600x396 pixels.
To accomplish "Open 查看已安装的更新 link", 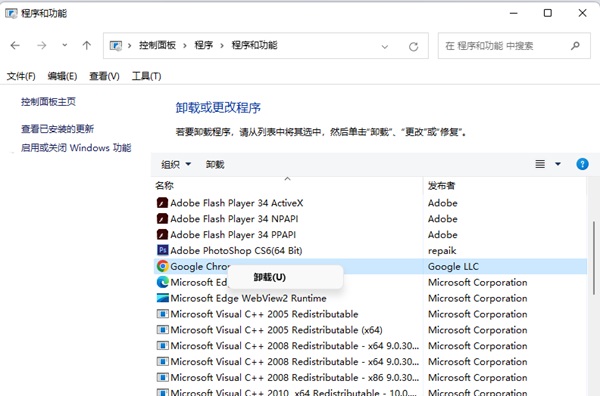I will coord(57,129).
